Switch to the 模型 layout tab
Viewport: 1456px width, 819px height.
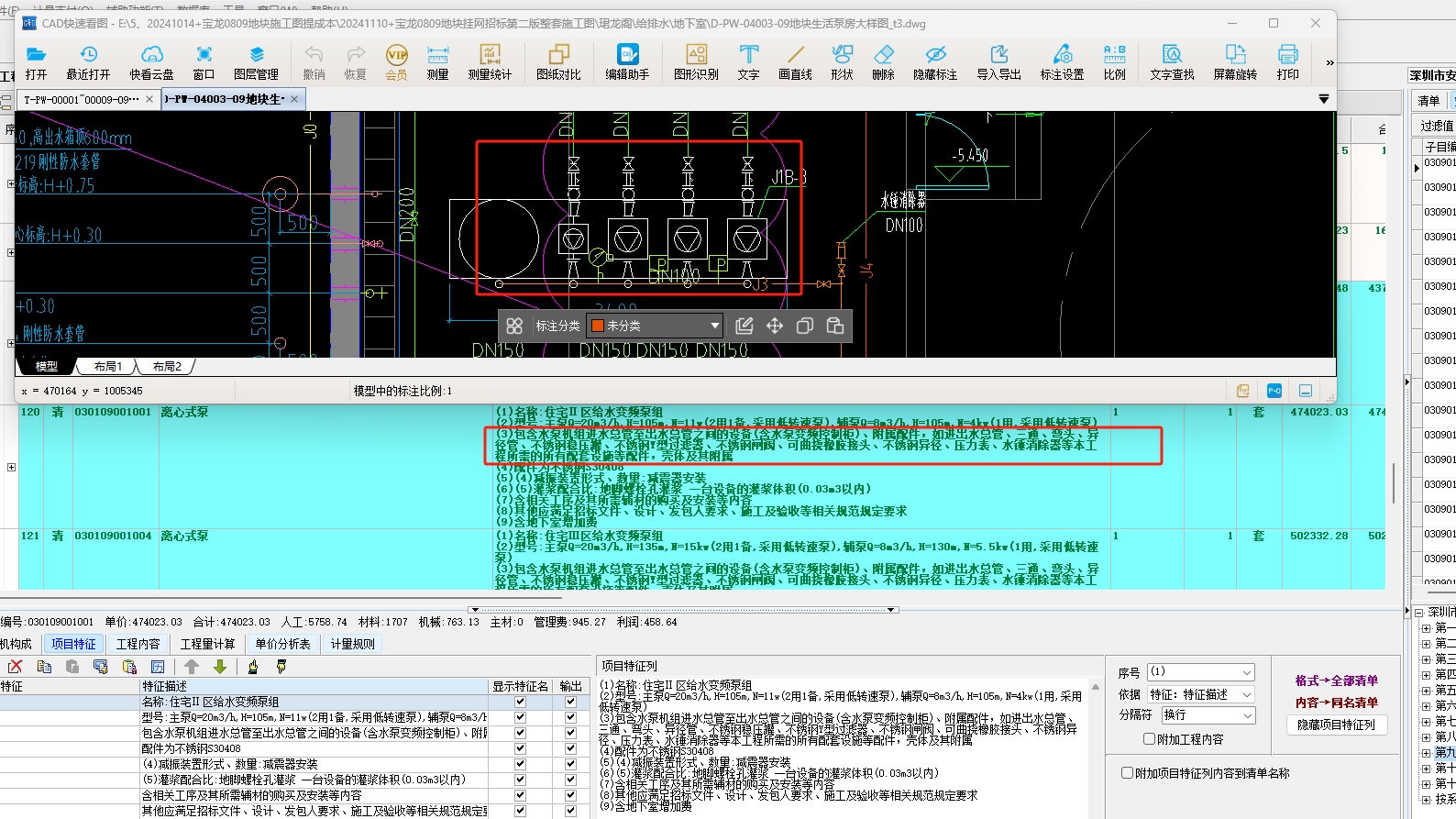[x=47, y=366]
